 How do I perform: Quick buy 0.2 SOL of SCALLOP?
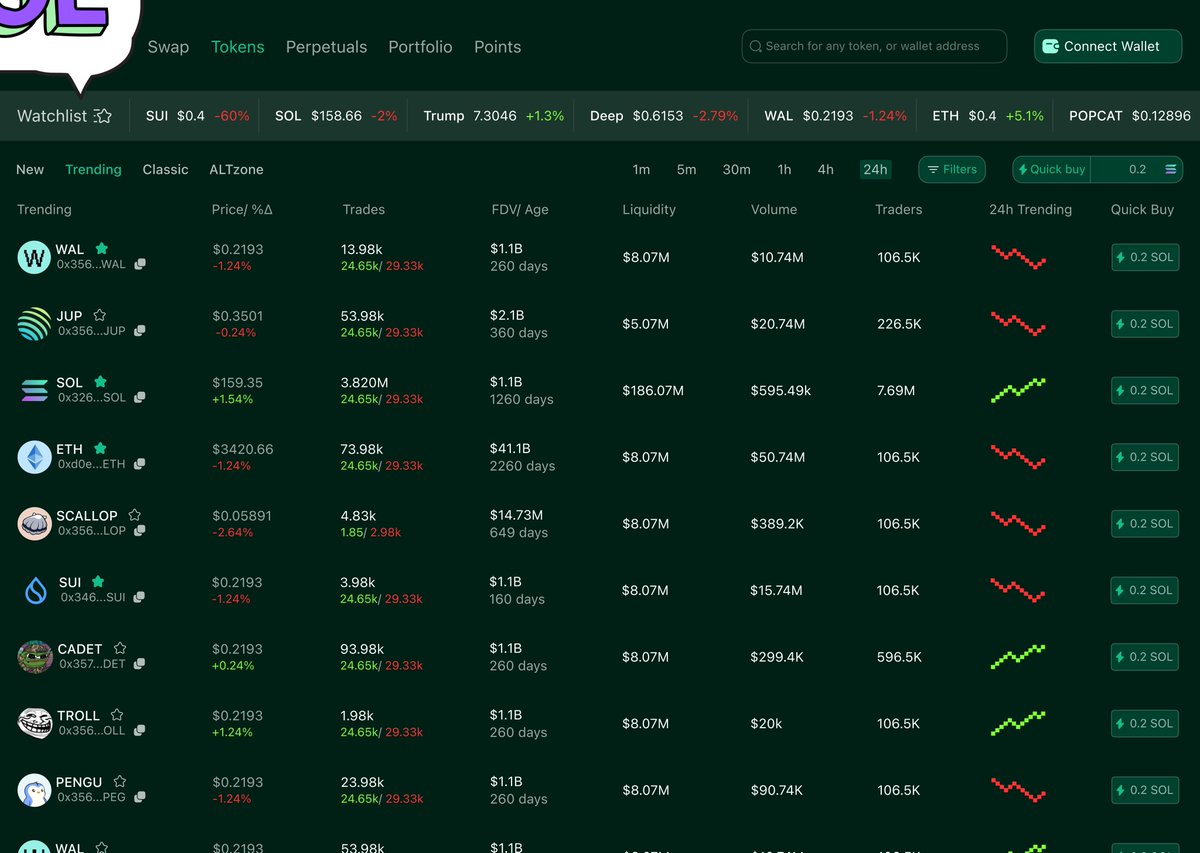tap(1145, 523)
